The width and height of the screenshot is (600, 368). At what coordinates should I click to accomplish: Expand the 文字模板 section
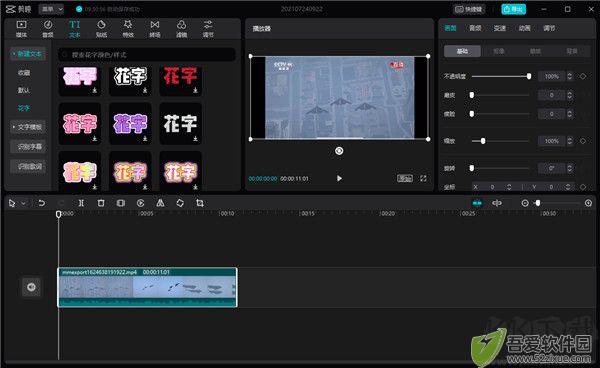28,127
